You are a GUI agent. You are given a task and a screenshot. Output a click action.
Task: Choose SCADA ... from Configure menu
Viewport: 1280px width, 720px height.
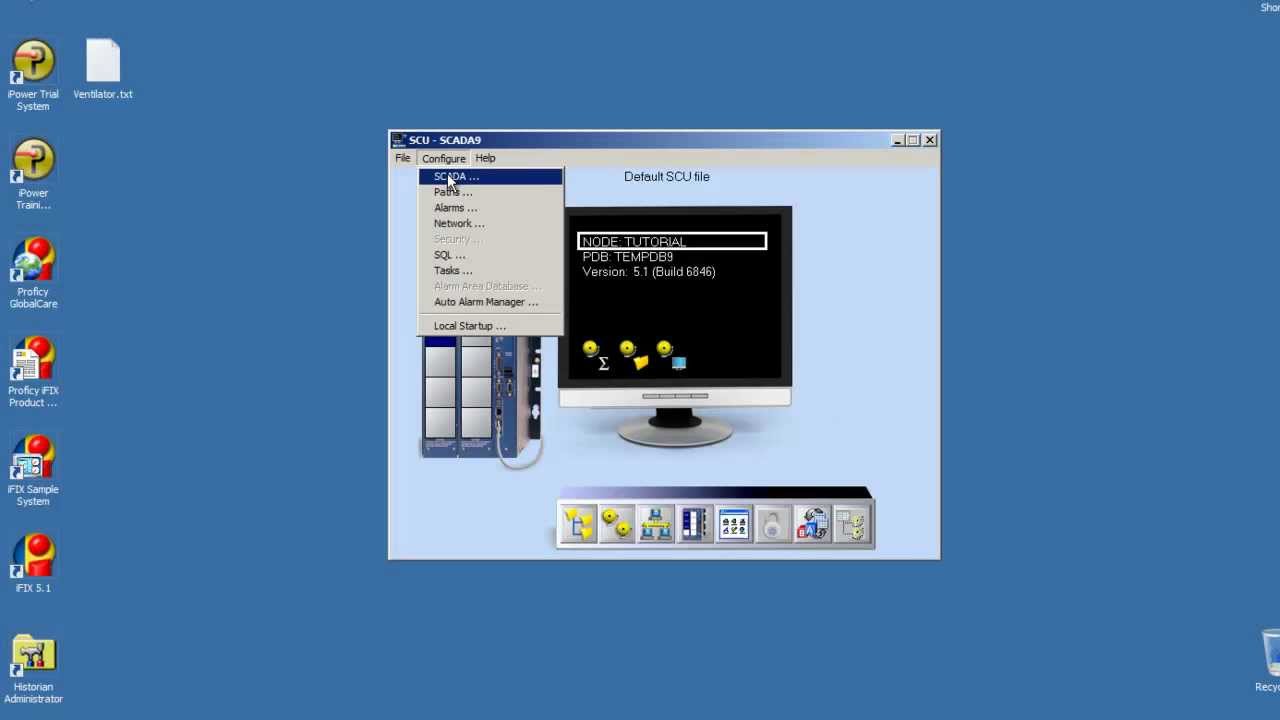pos(490,176)
